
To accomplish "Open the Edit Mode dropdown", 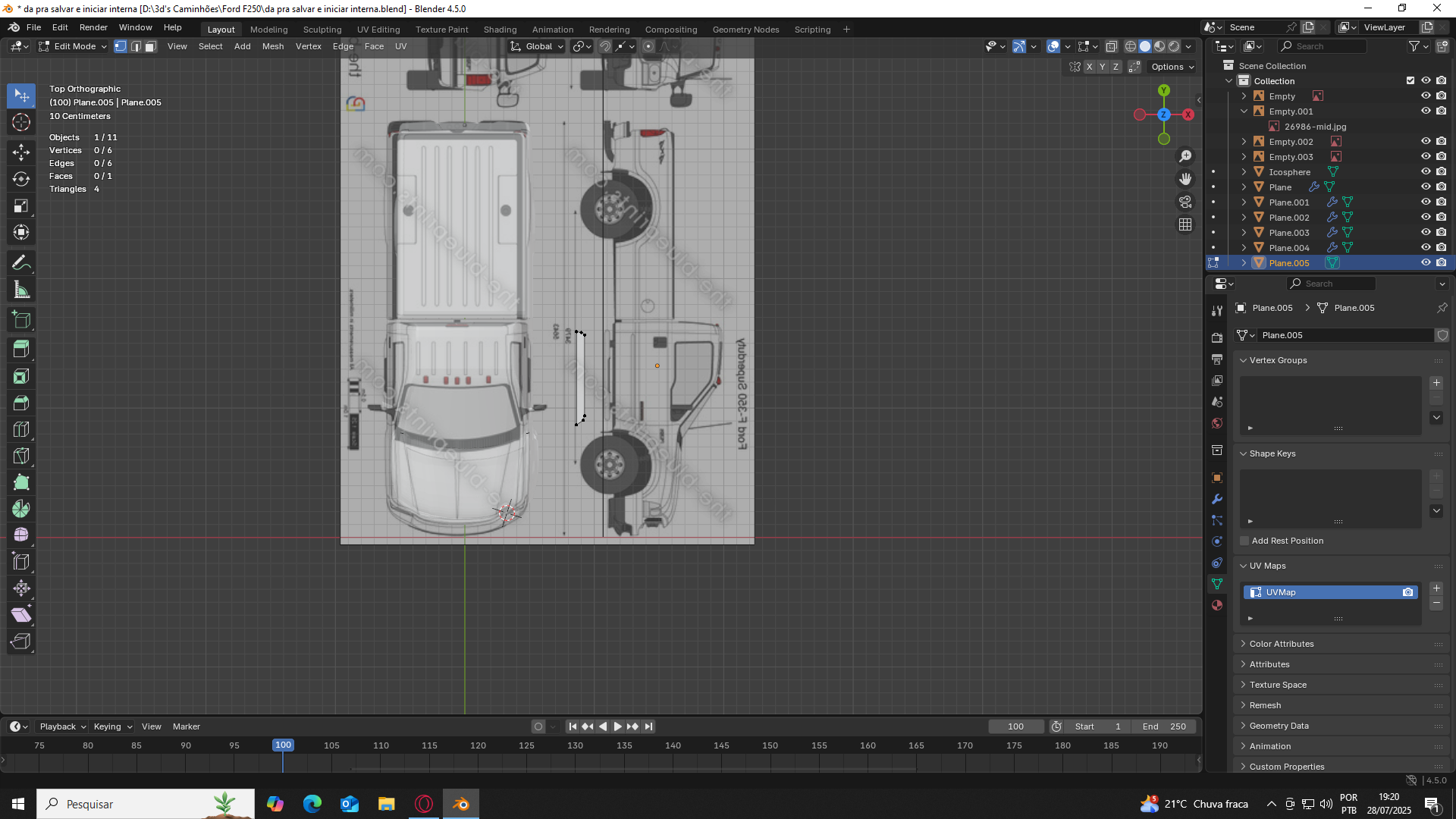I will click(74, 46).
